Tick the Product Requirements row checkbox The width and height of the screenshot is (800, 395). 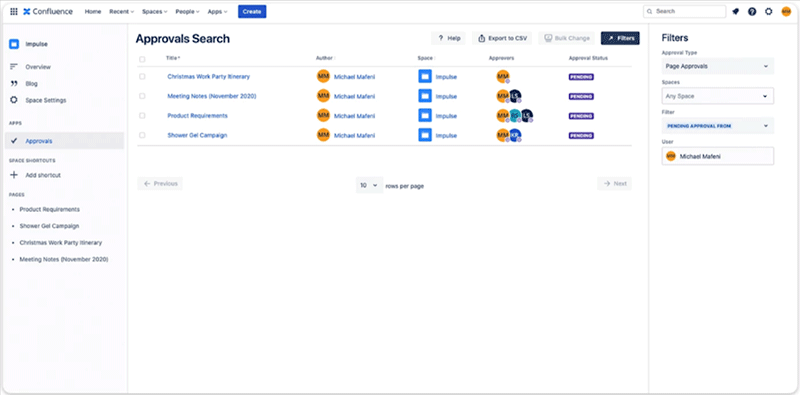142,115
